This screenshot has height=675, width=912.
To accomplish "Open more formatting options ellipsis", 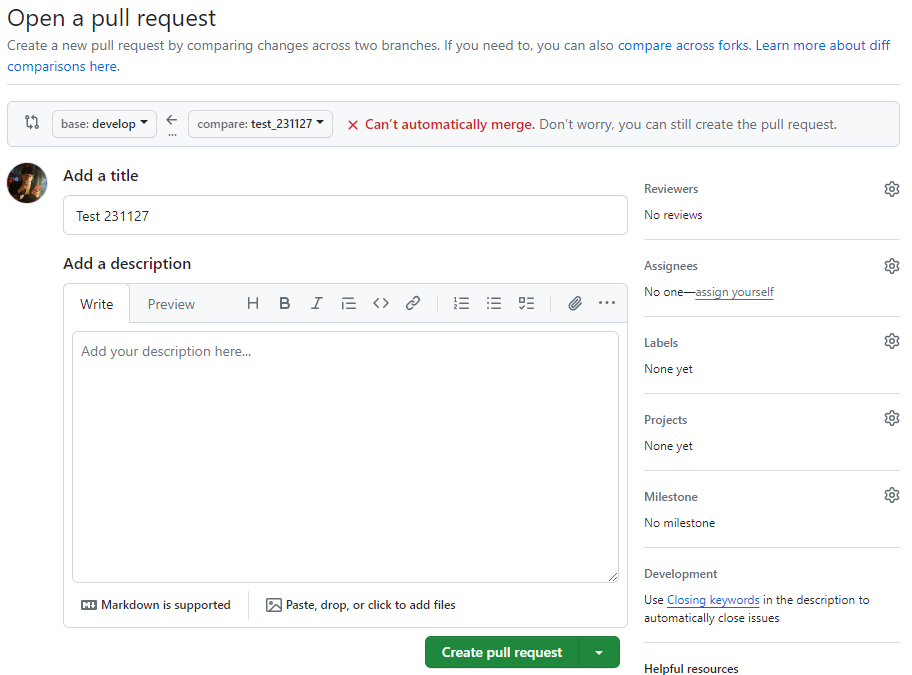I will (607, 302).
